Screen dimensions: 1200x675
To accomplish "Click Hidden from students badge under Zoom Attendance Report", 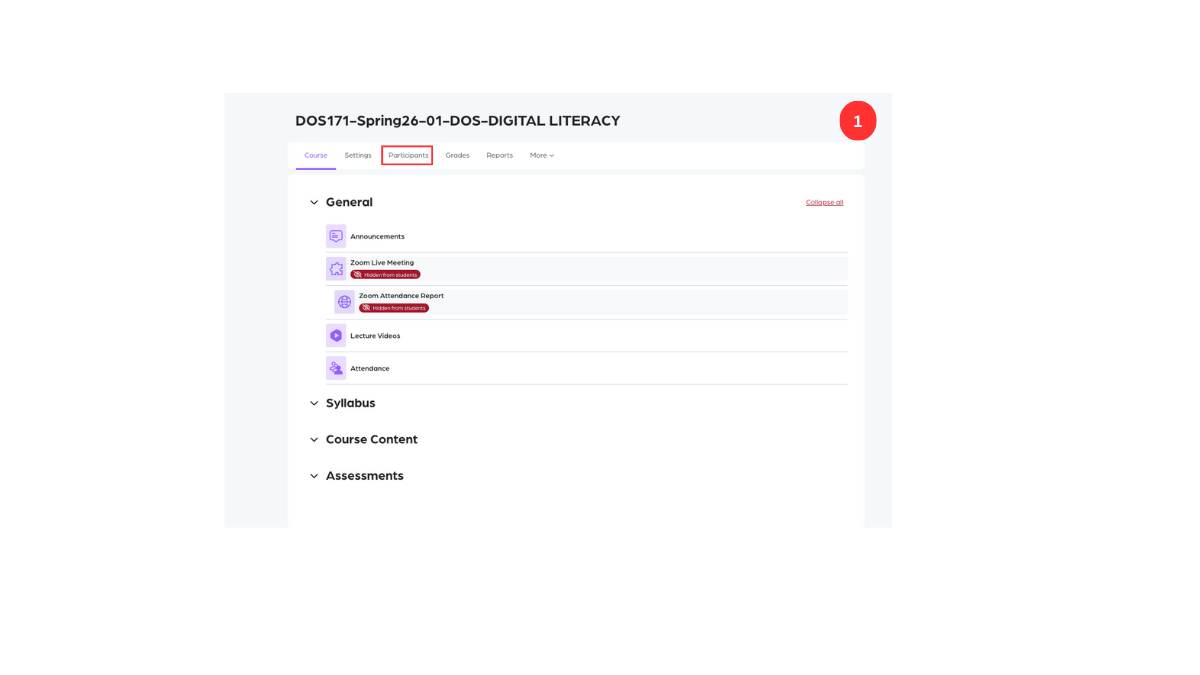I will [x=394, y=308].
